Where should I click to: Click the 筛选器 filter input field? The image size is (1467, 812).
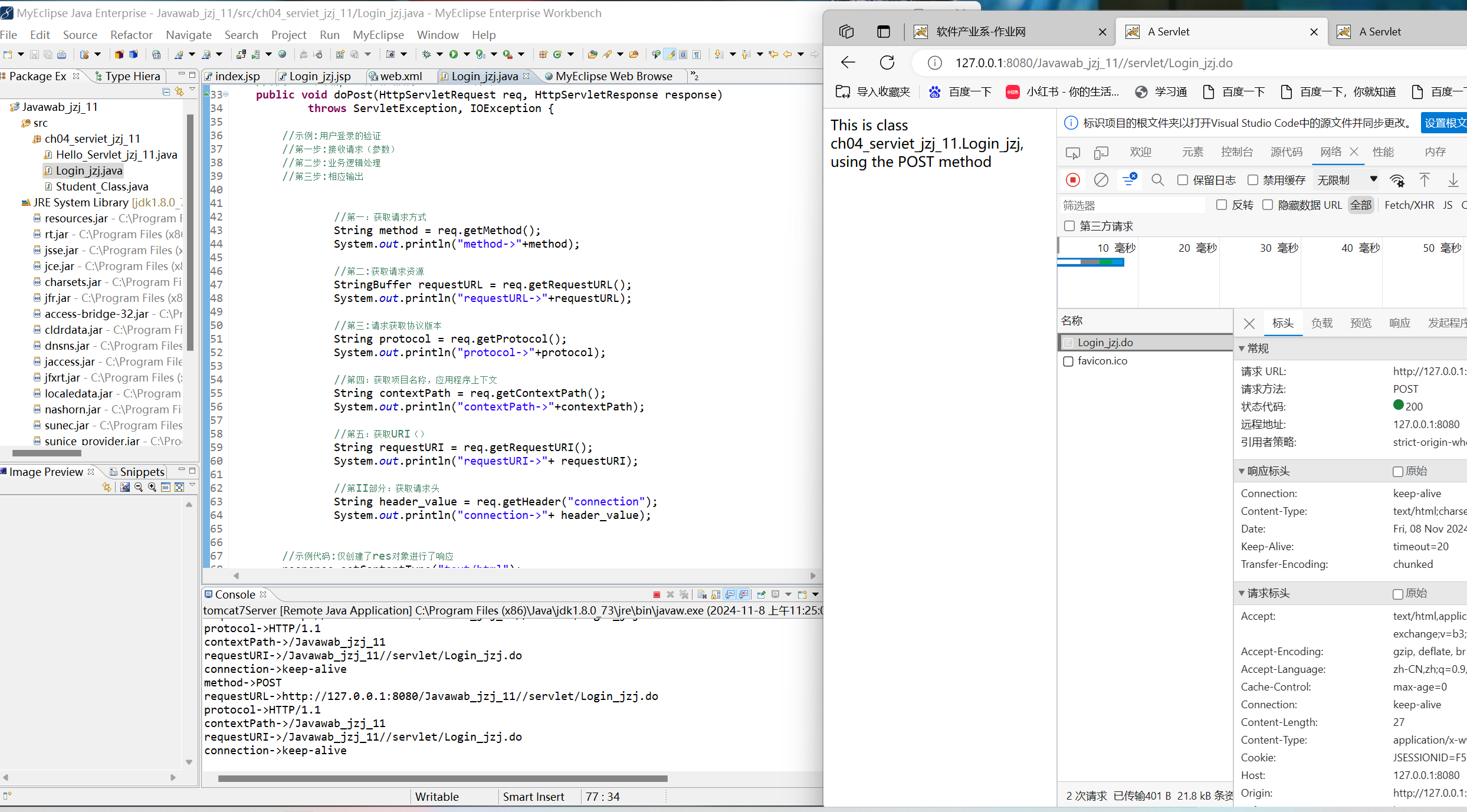(1133, 205)
